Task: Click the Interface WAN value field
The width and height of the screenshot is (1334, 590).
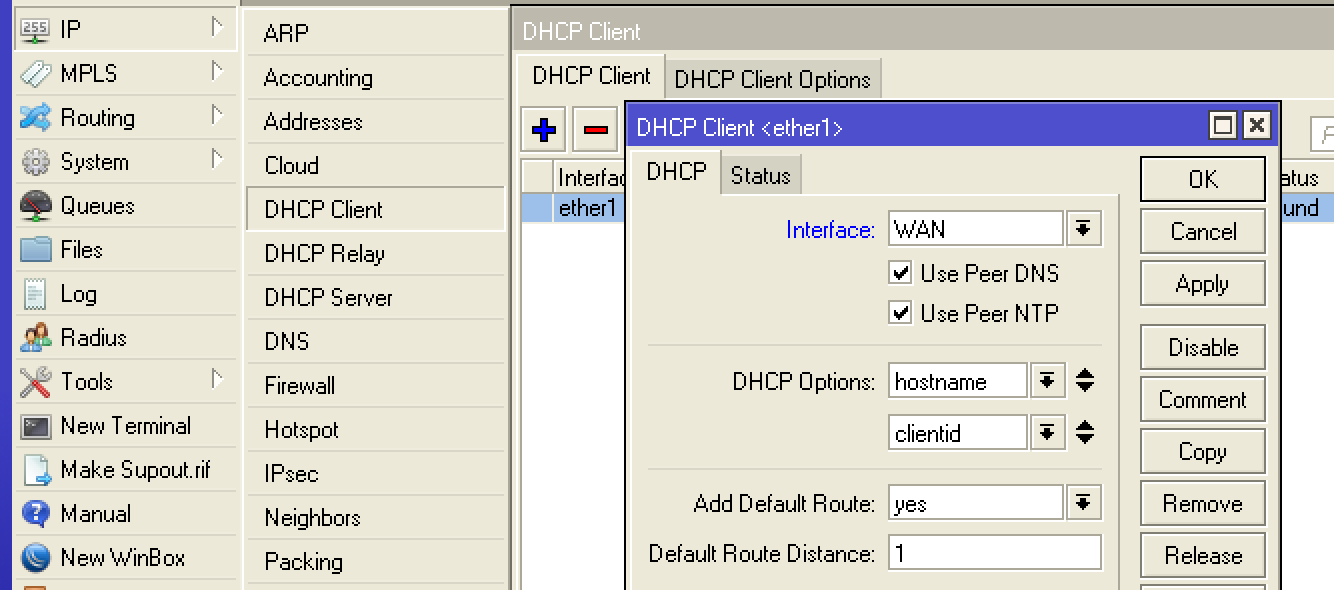Action: [x=976, y=229]
